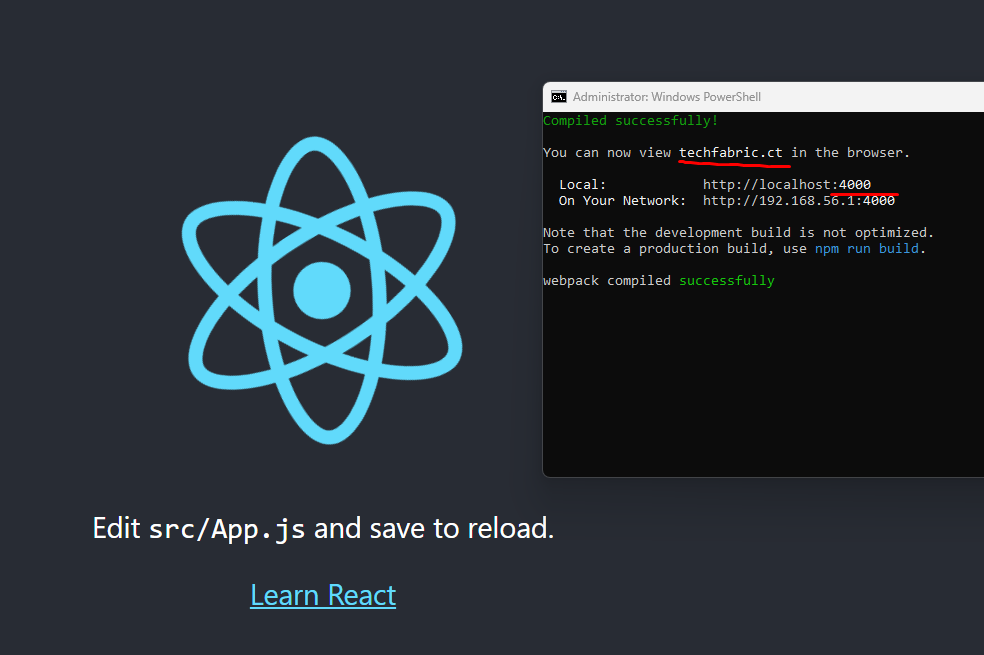Click the Edit src/App.js and save text
984x655 pixels.
pyautogui.click(x=323, y=528)
